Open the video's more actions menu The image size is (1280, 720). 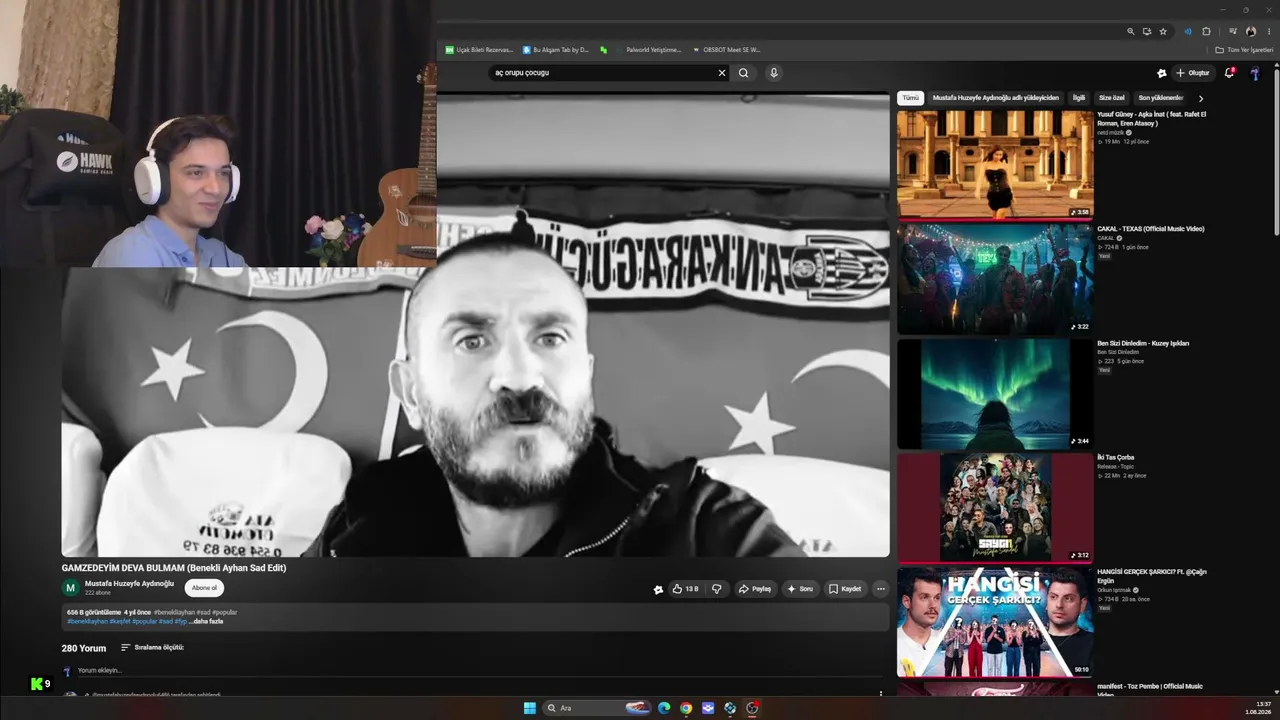880,589
